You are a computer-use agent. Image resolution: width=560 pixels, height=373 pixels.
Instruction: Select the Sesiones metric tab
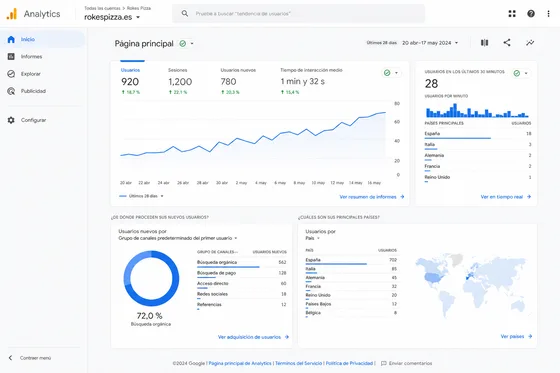(x=180, y=81)
